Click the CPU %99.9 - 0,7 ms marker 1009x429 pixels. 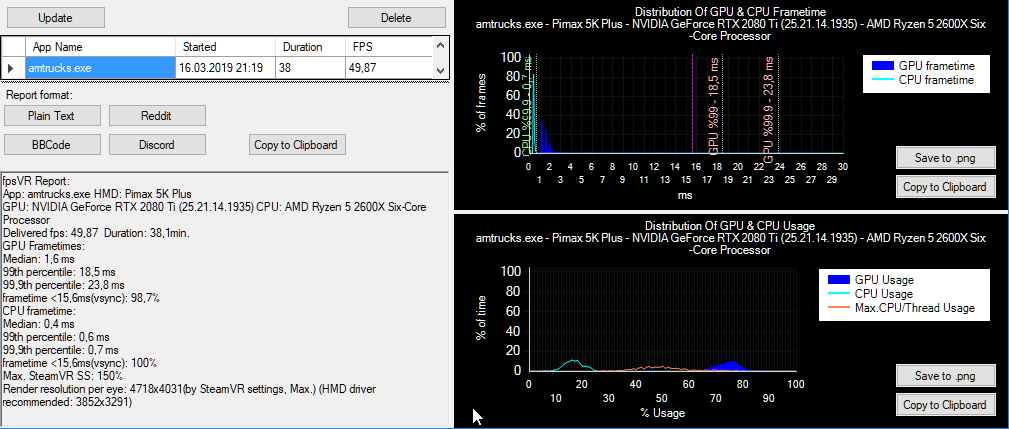(526, 107)
